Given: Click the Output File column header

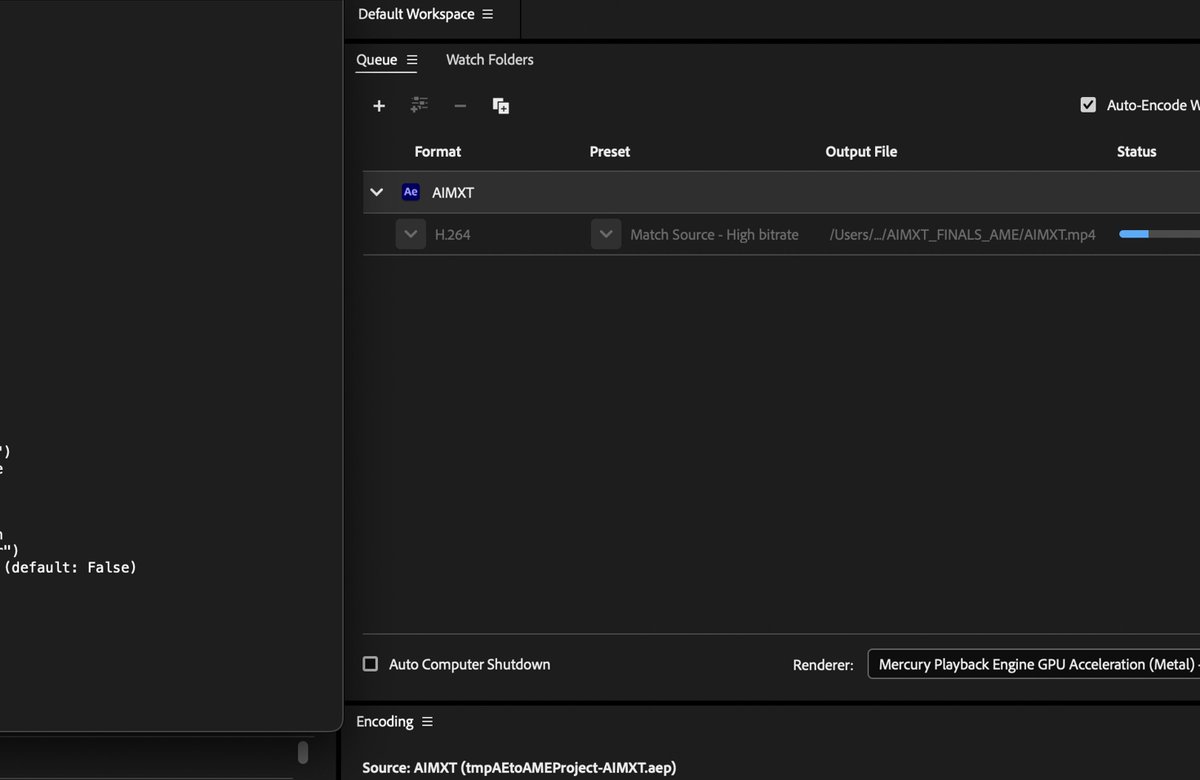Looking at the screenshot, I should click(861, 152).
